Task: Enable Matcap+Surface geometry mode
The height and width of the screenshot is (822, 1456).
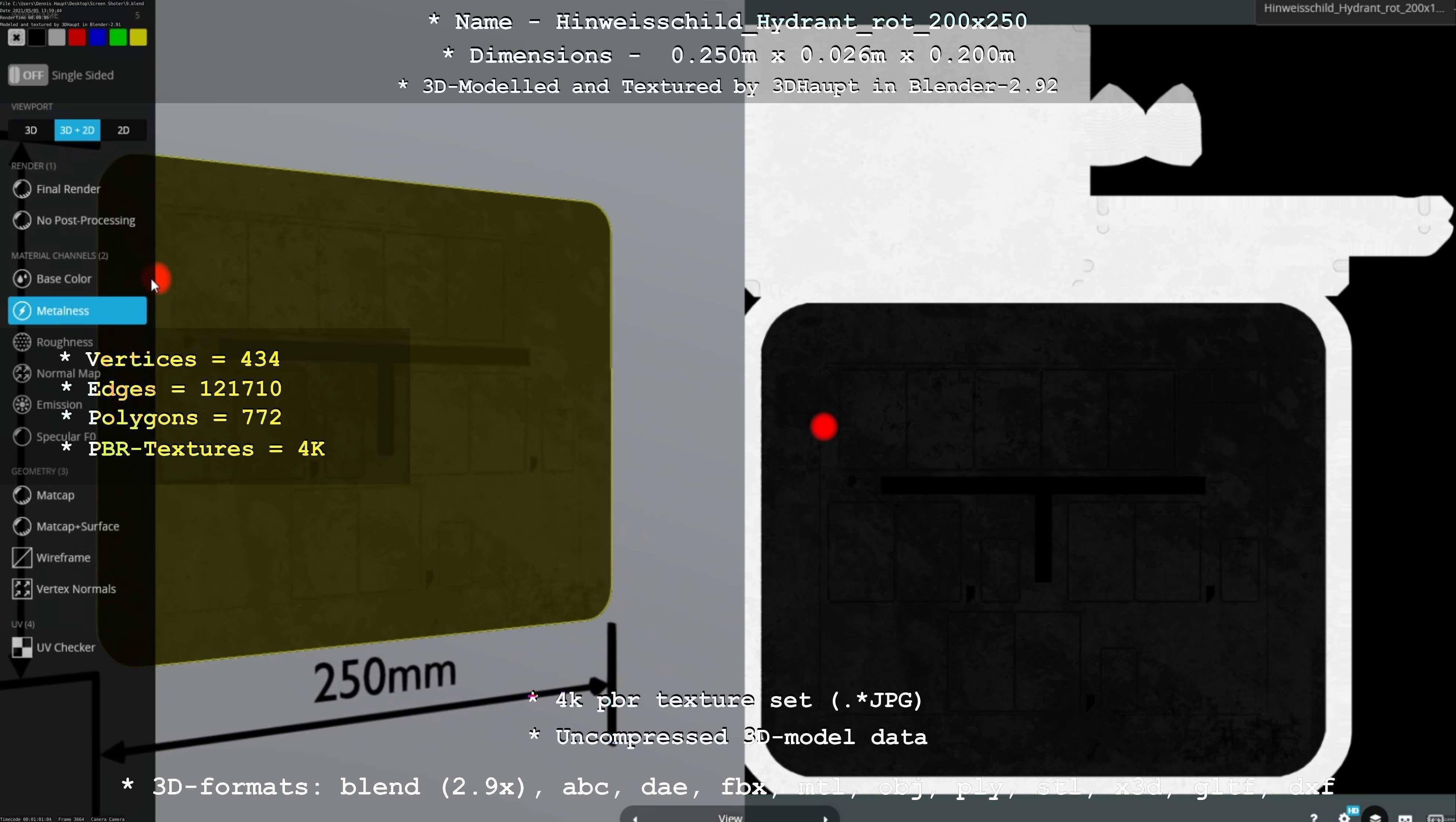Action: tap(77, 526)
